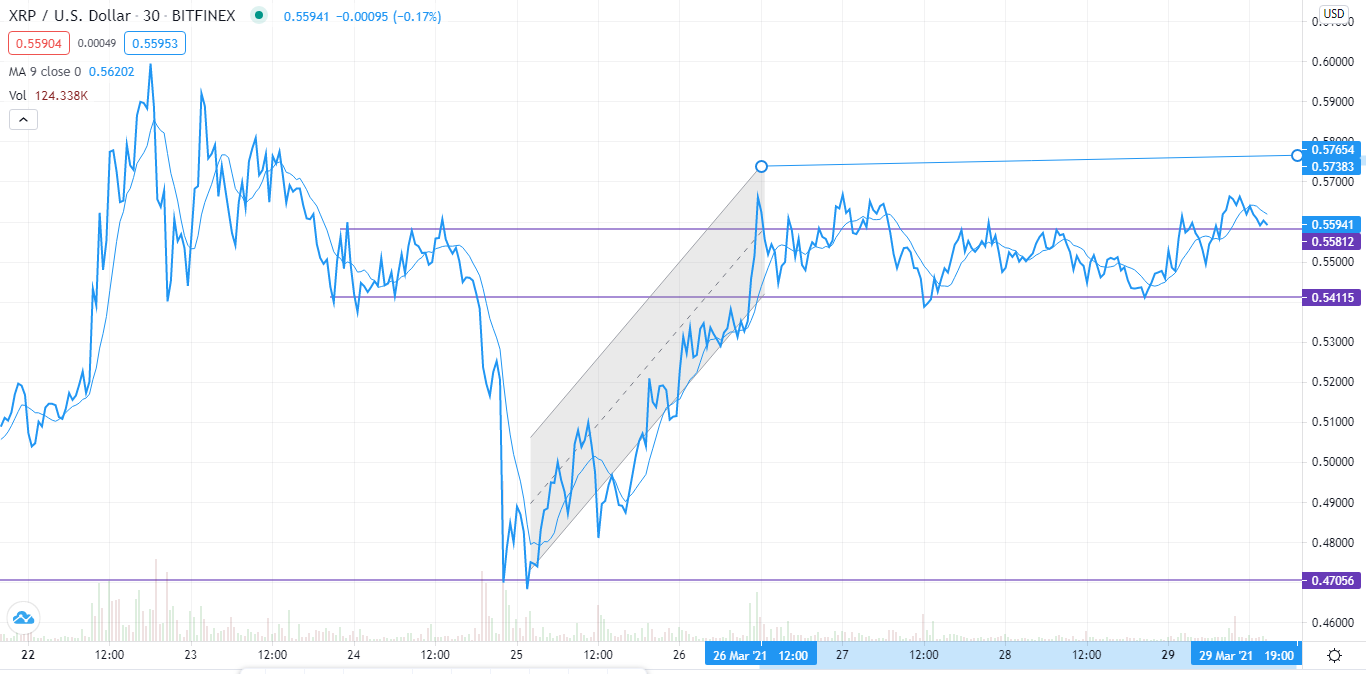The image size is (1366, 674).
Task: Click the 26 Mar '21 12:00 time label
Action: pyautogui.click(x=760, y=655)
